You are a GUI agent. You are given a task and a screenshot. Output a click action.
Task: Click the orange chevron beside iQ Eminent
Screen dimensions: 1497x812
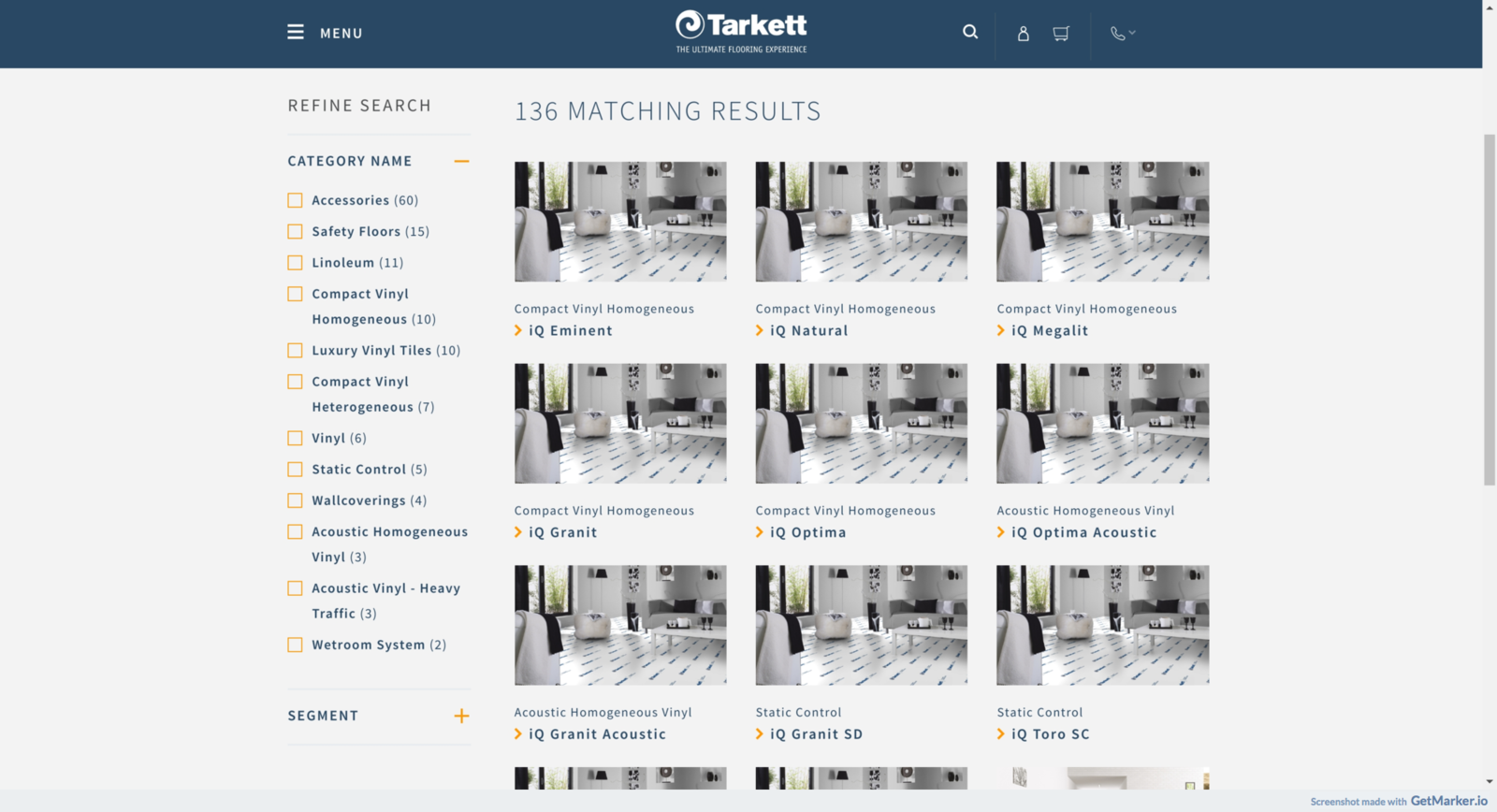[518, 330]
